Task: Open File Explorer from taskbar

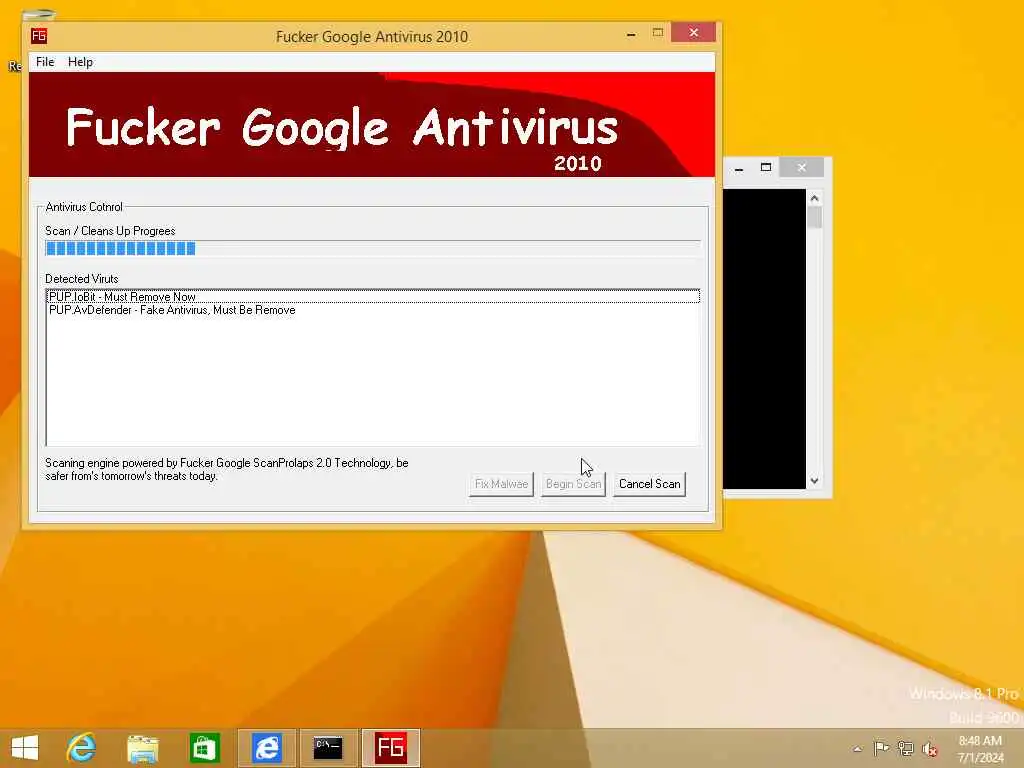Action: pos(143,748)
